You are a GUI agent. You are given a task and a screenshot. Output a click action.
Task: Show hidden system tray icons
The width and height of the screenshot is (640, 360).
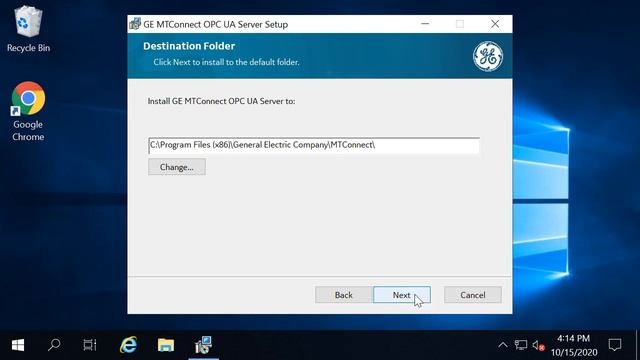tap(503, 345)
